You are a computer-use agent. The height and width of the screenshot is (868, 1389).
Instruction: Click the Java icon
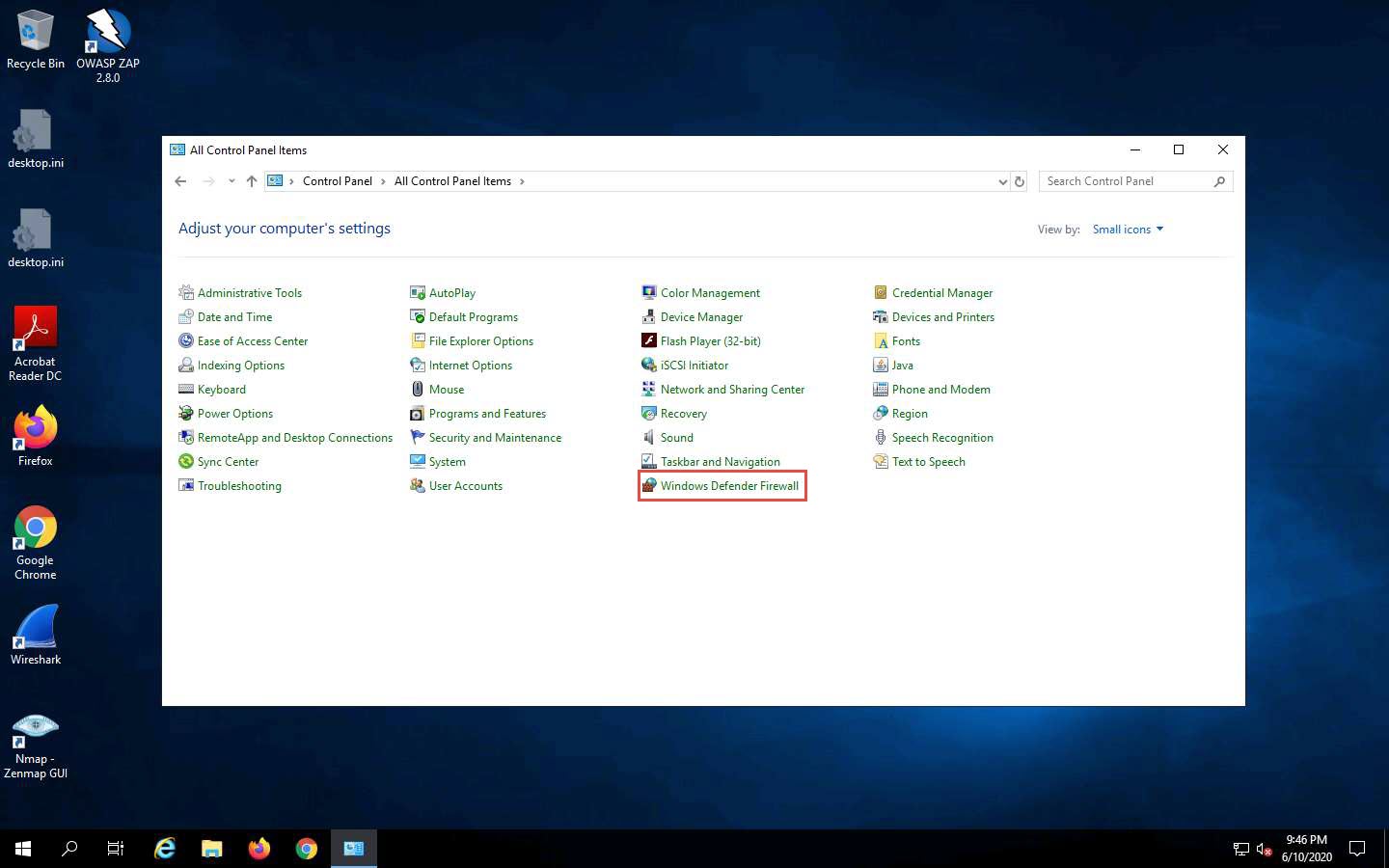click(881, 365)
